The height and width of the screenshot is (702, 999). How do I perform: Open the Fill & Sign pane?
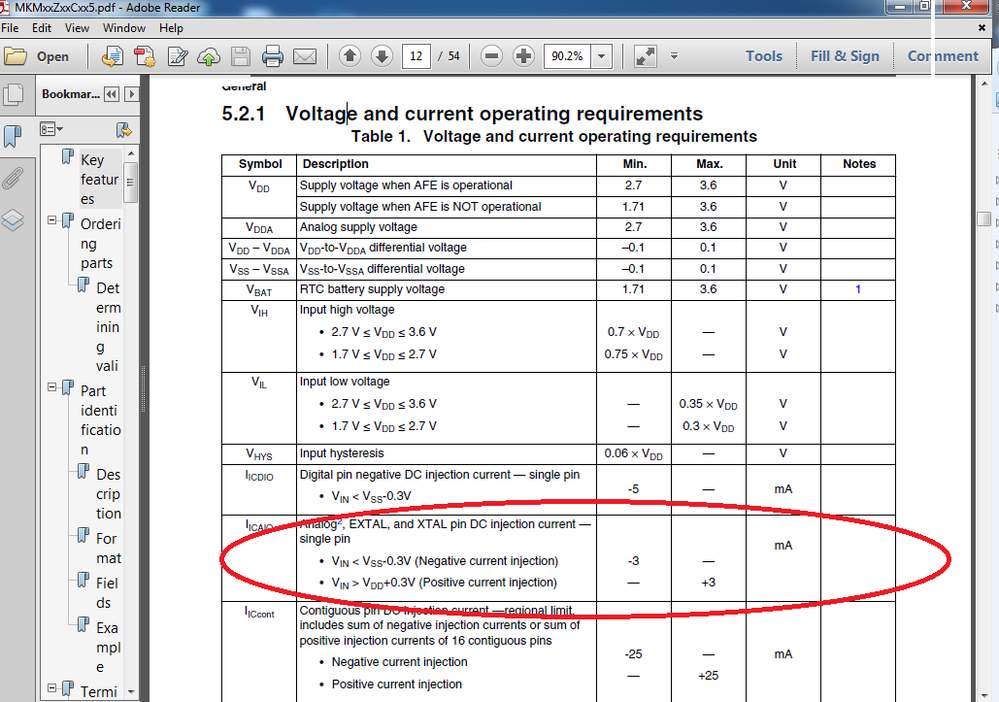845,56
